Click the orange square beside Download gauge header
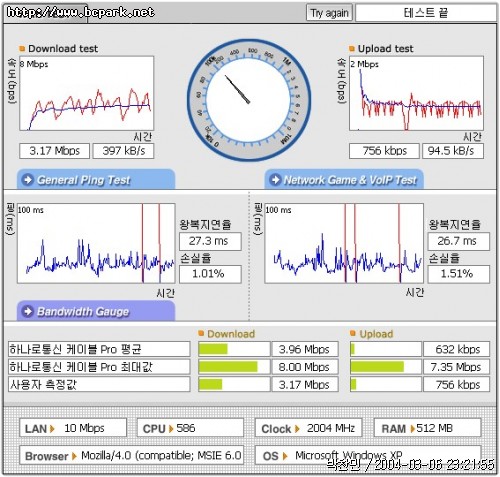 pyautogui.click(x=201, y=333)
